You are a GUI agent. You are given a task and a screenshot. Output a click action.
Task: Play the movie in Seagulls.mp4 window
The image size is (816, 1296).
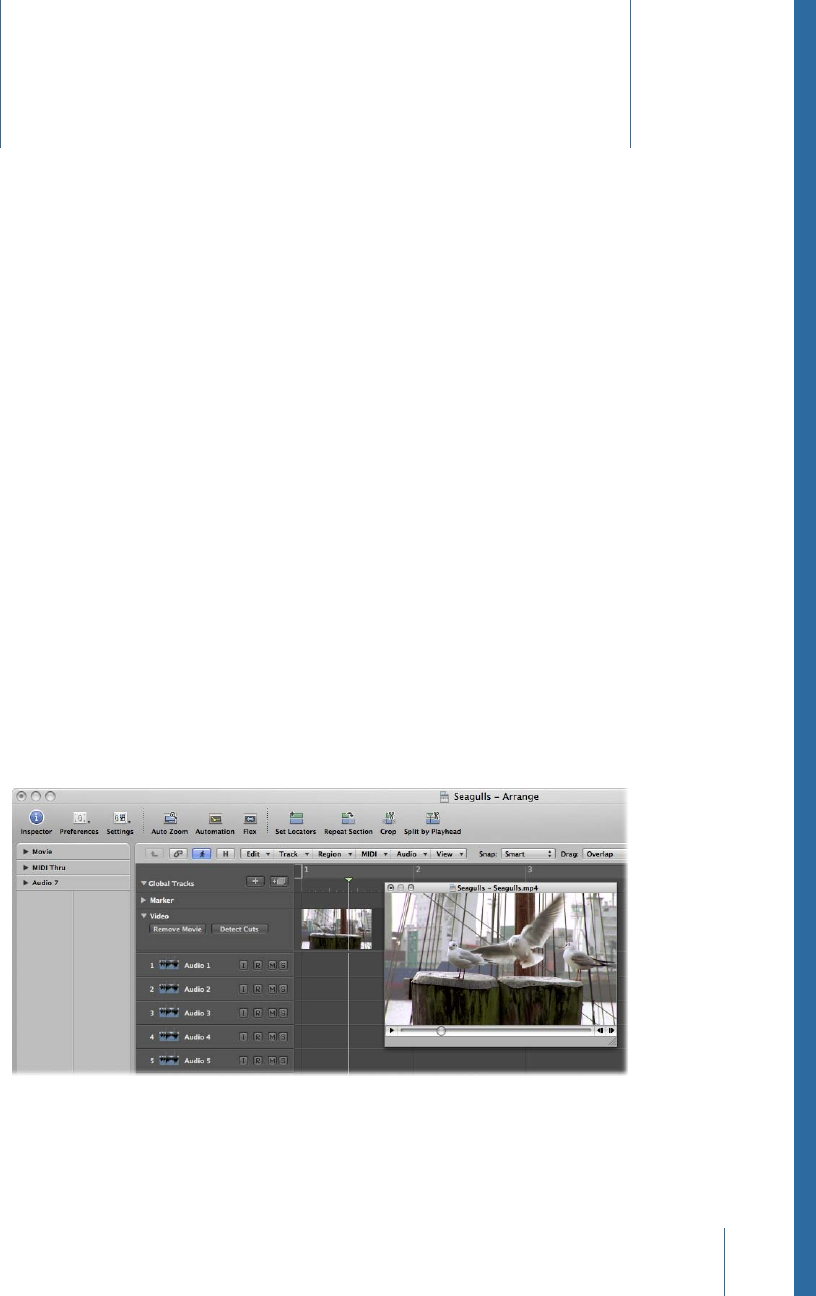point(392,1030)
